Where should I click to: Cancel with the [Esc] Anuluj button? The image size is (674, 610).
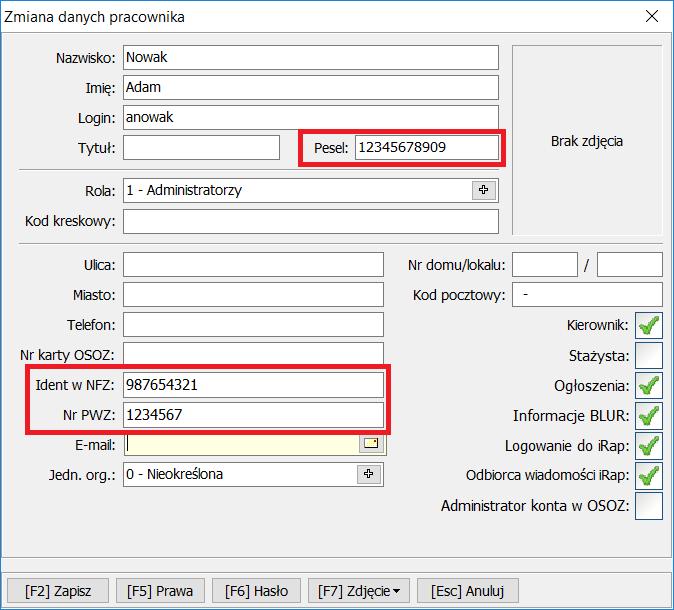coord(468,591)
